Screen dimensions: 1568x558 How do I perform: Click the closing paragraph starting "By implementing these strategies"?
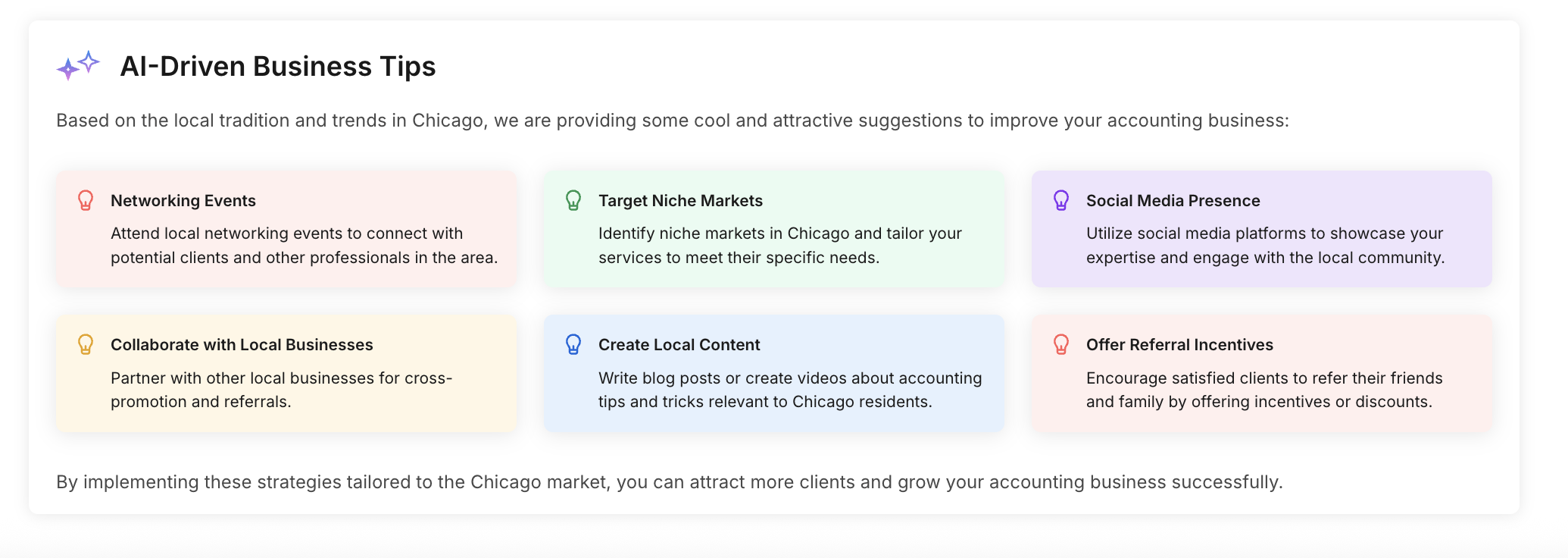click(x=669, y=482)
